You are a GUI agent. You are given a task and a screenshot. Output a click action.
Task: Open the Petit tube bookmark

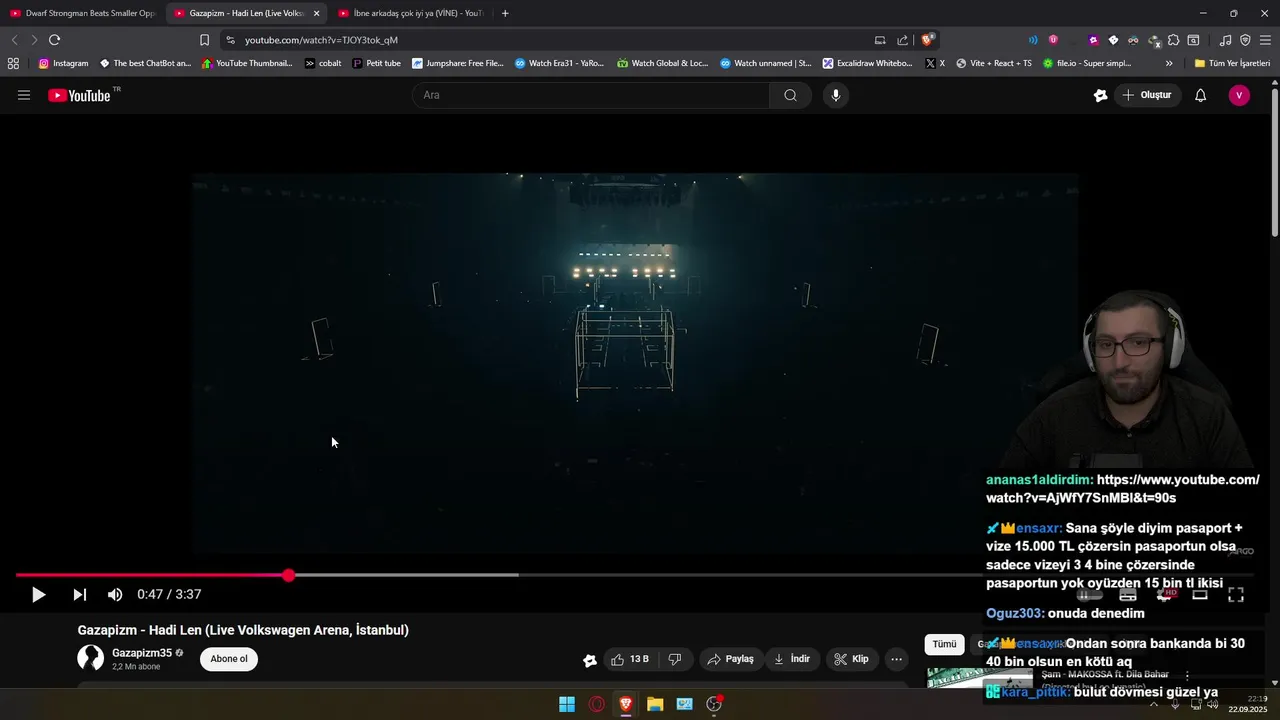376,63
